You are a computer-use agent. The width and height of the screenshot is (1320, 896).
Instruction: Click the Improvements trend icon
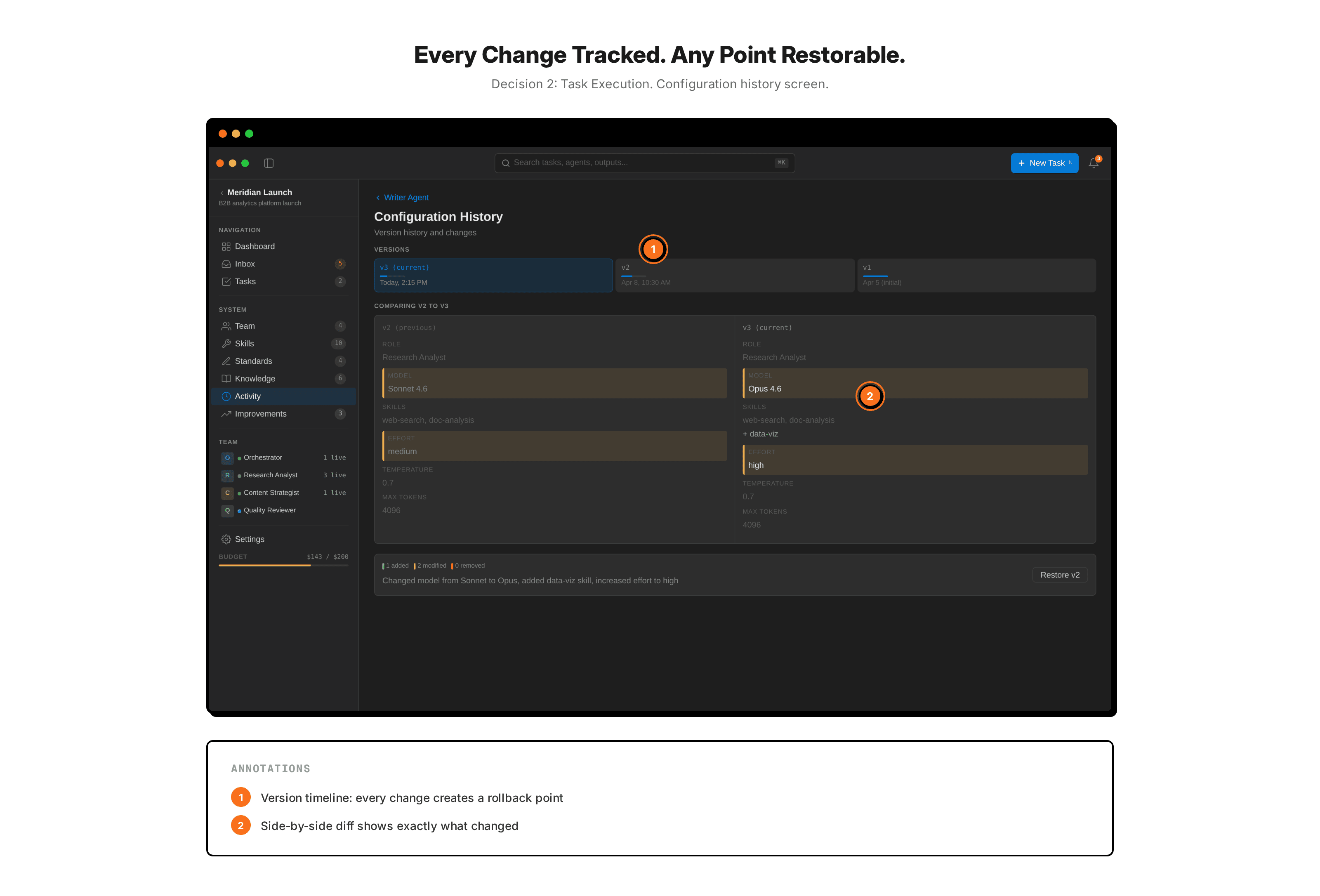226,414
